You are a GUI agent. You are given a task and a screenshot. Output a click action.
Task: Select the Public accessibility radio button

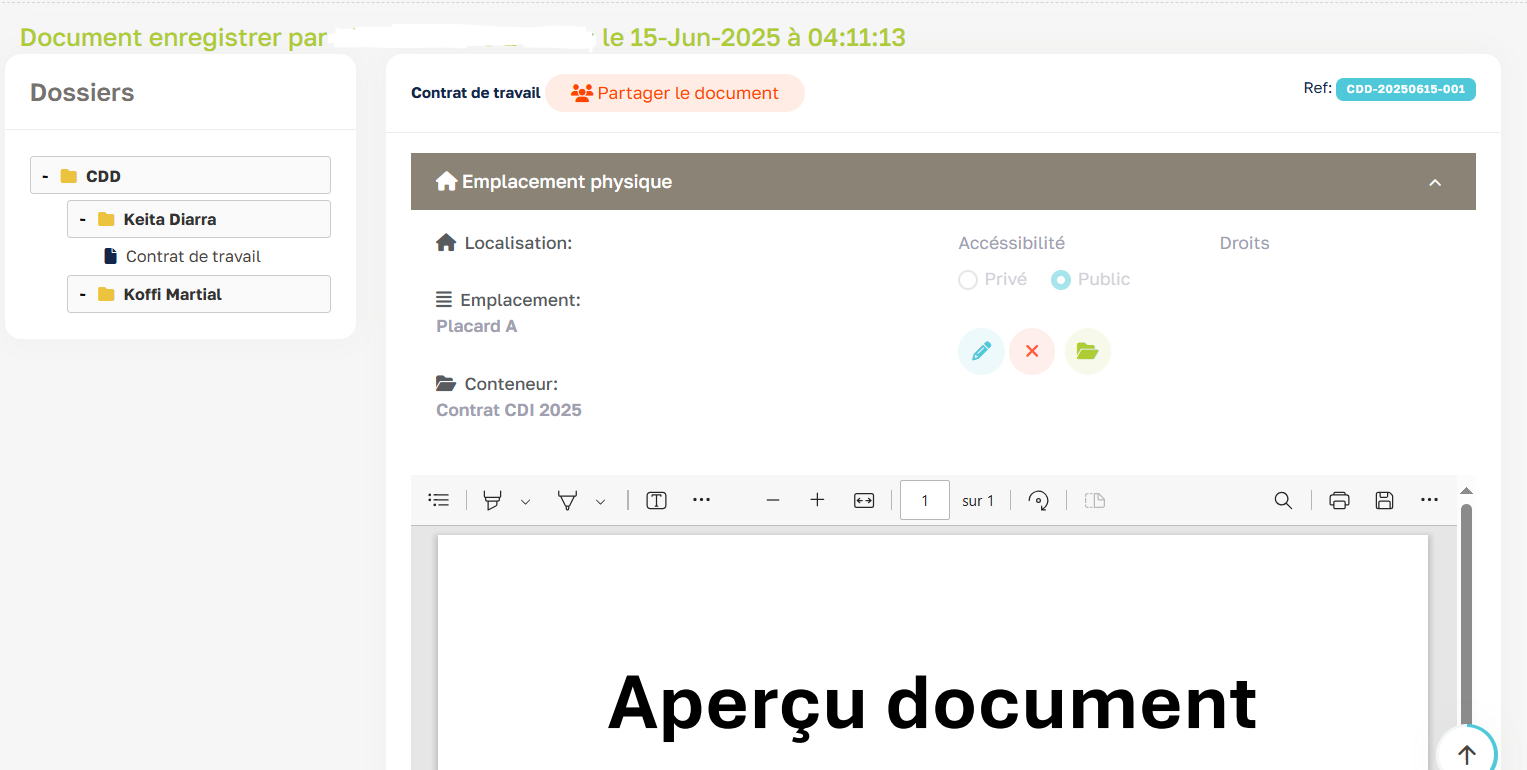pos(1061,280)
